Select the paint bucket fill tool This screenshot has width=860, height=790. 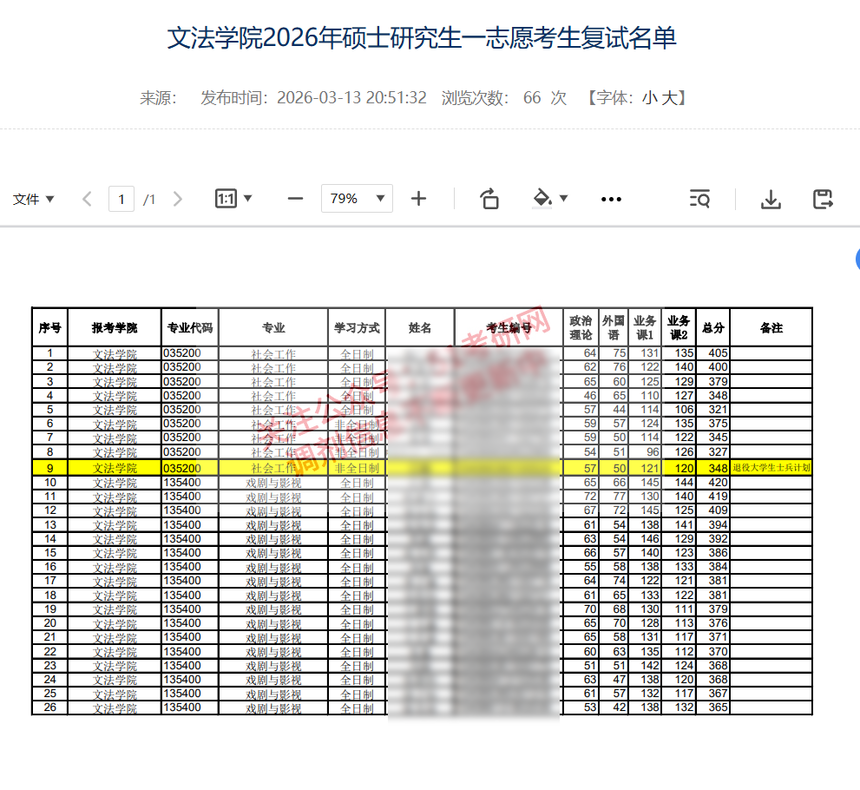pyautogui.click(x=543, y=198)
